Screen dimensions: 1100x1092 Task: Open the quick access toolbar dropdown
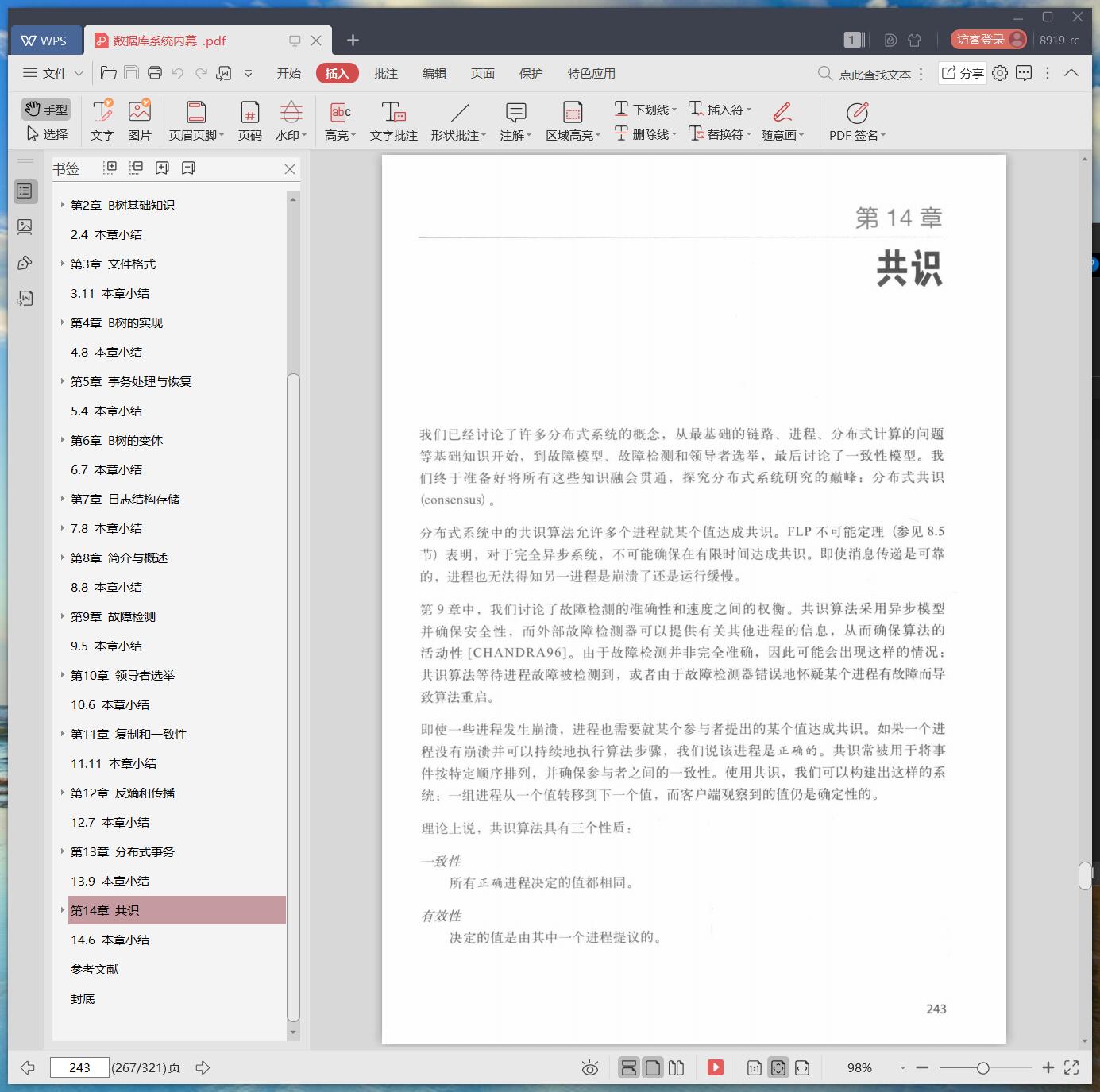coord(248,73)
